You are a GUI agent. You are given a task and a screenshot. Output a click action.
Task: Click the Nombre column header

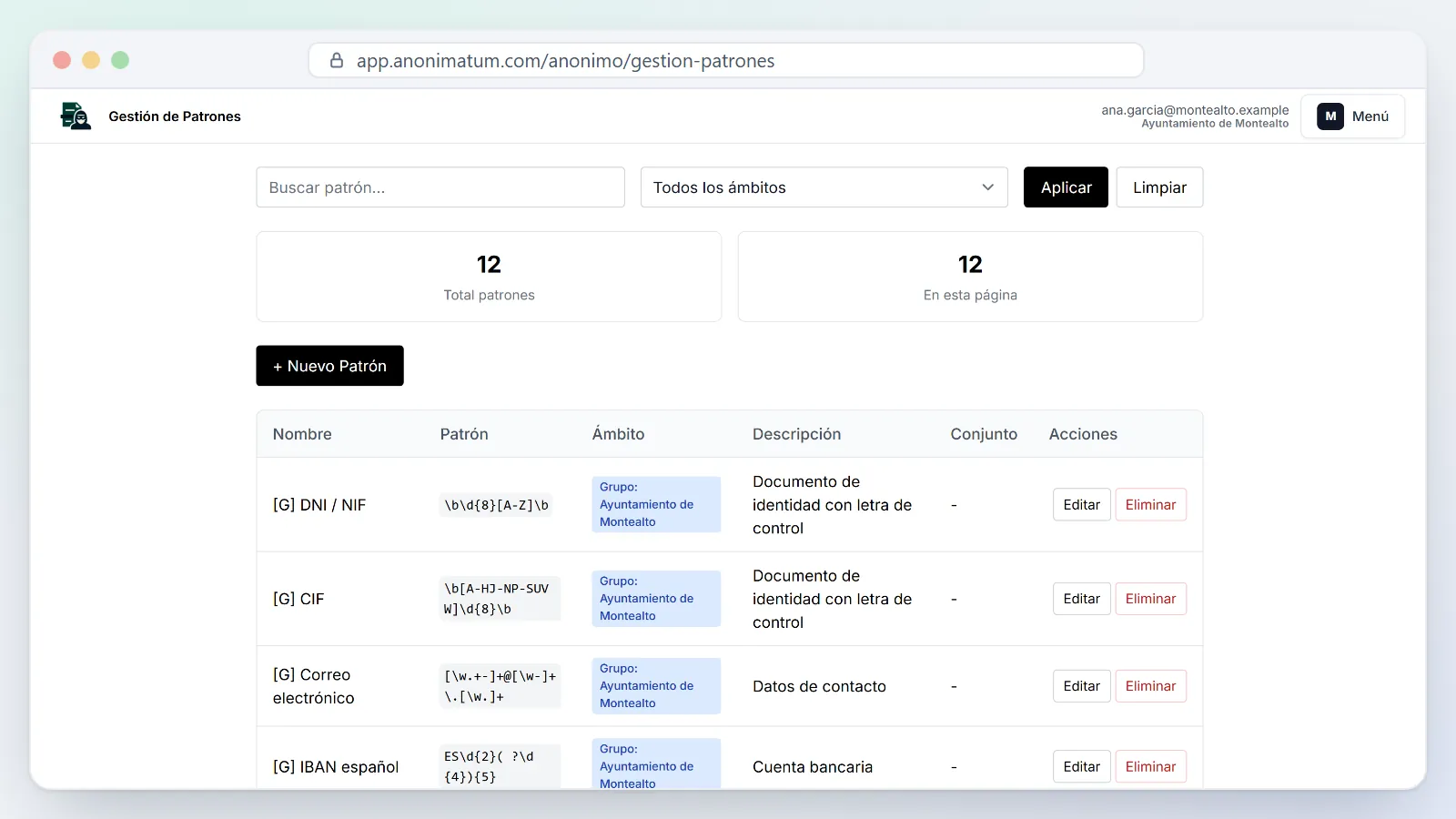coord(302,434)
